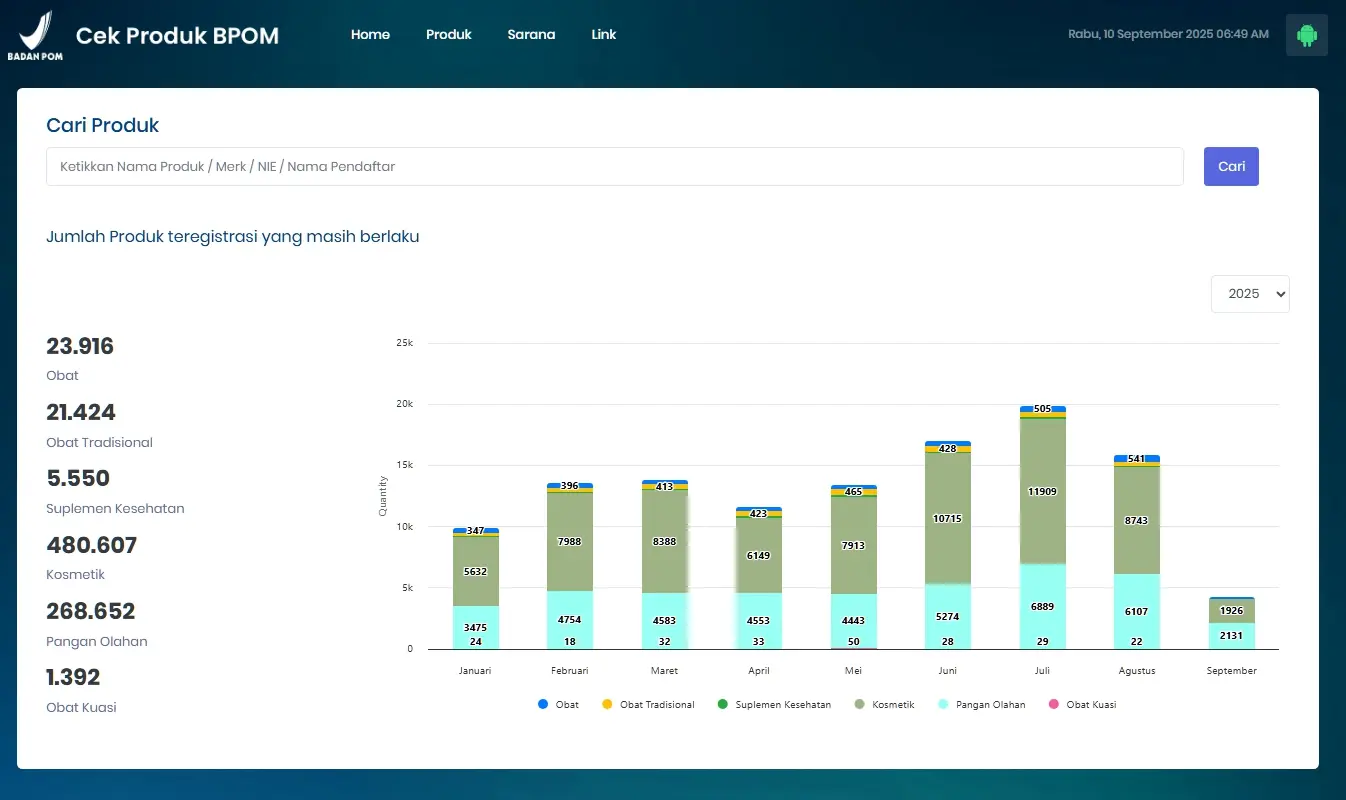
Task: Focus the product name search field
Action: [x=614, y=167]
